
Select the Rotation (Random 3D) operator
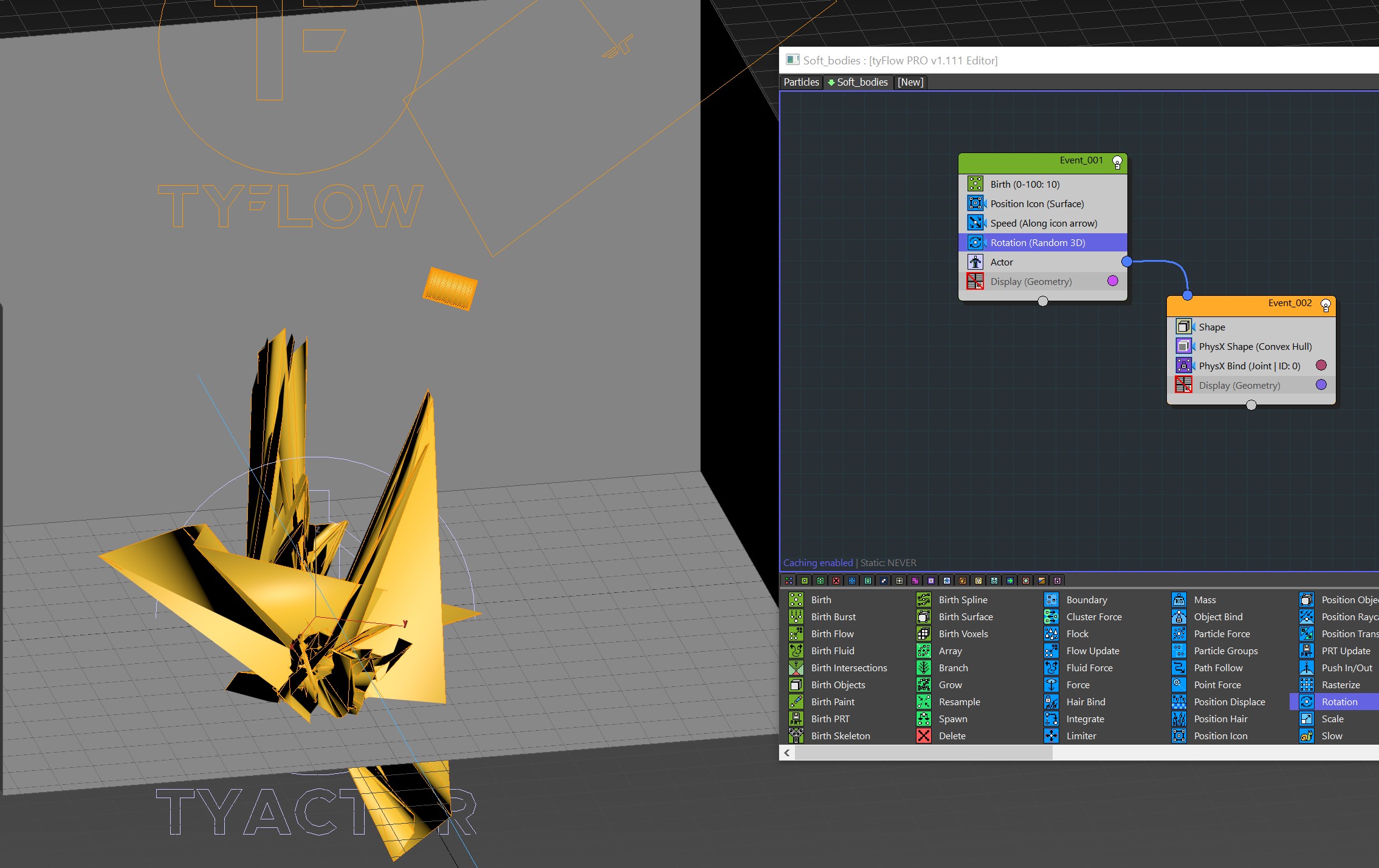(1042, 242)
